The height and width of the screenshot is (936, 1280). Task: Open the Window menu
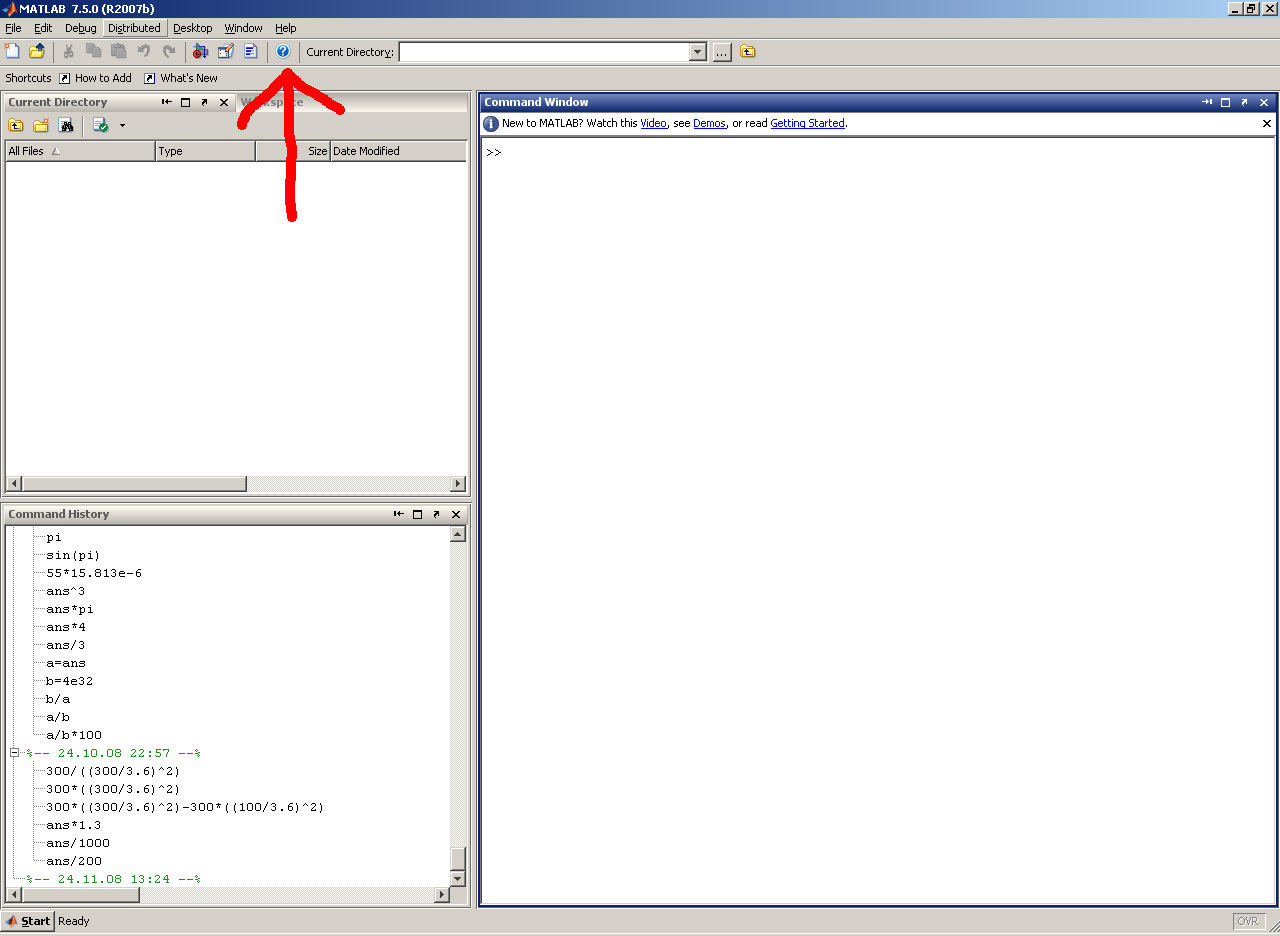point(244,28)
